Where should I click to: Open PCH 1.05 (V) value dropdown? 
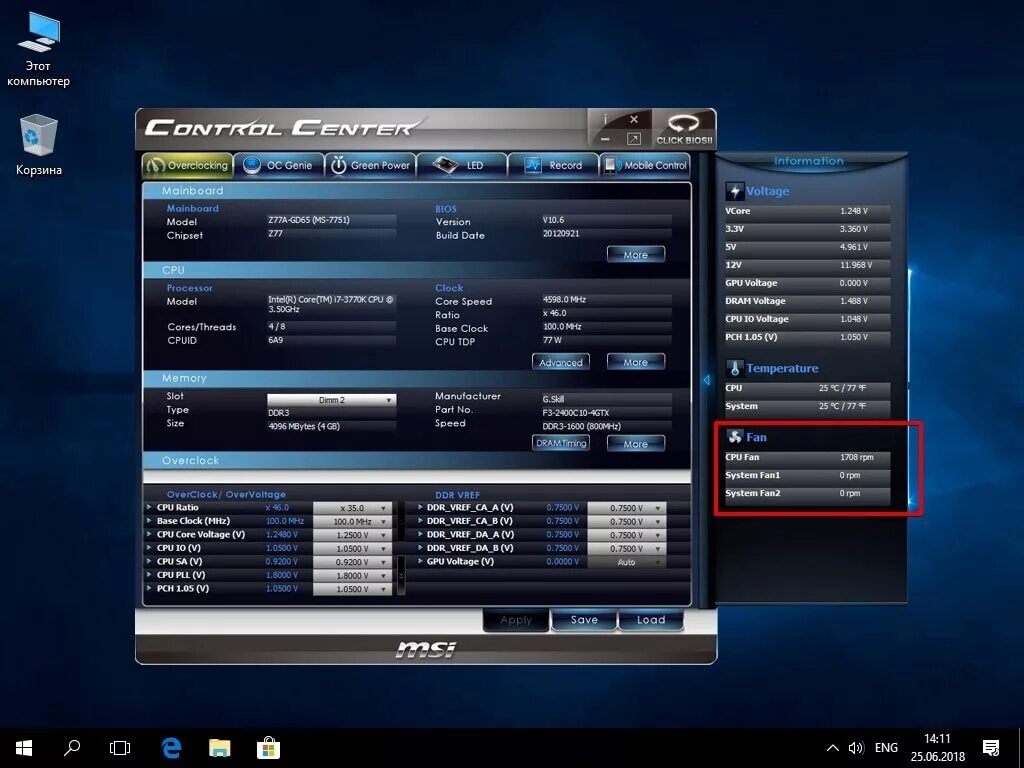pos(353,589)
